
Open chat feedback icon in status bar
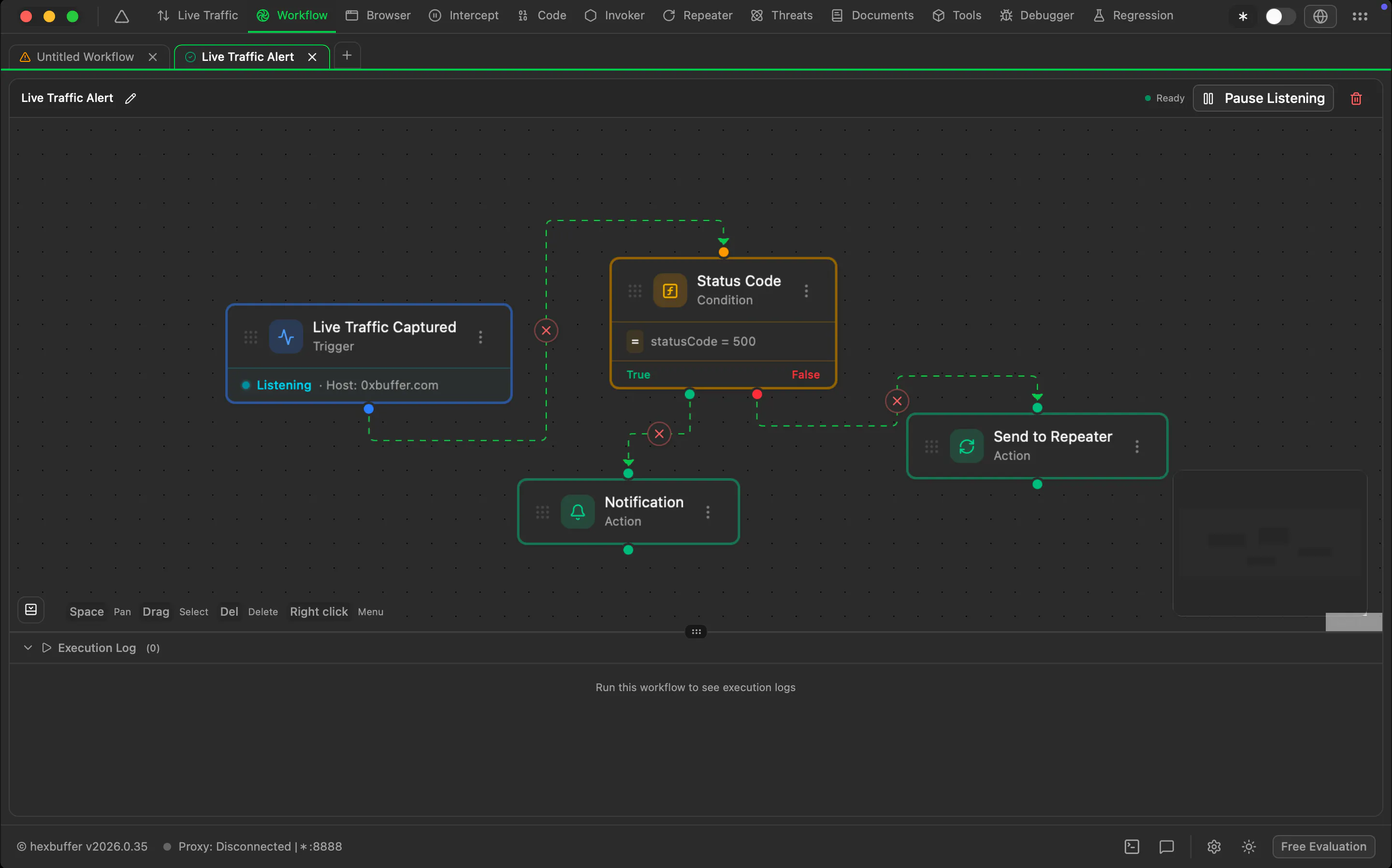click(1166, 847)
